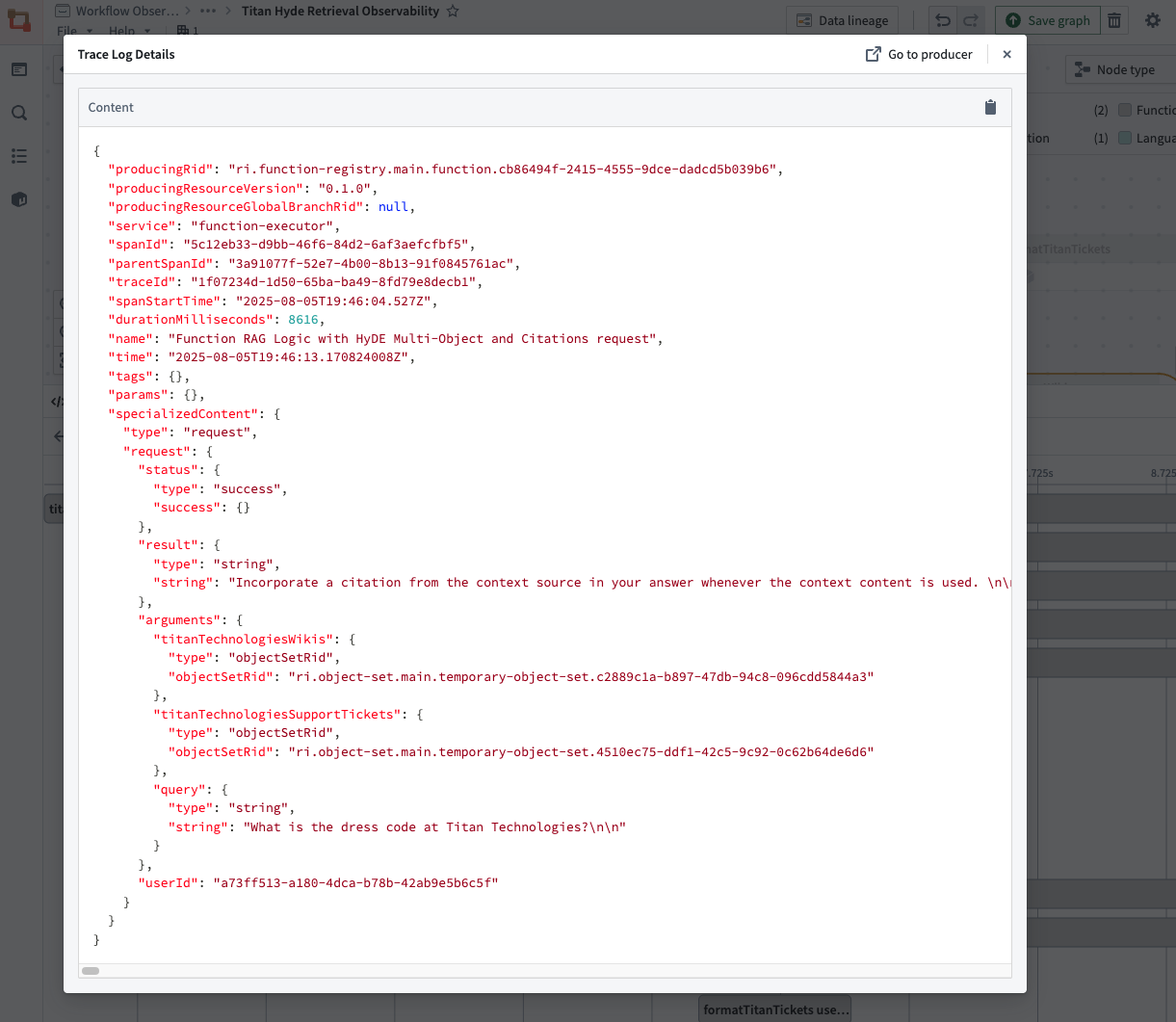Click the Data lineage button

tap(842, 19)
